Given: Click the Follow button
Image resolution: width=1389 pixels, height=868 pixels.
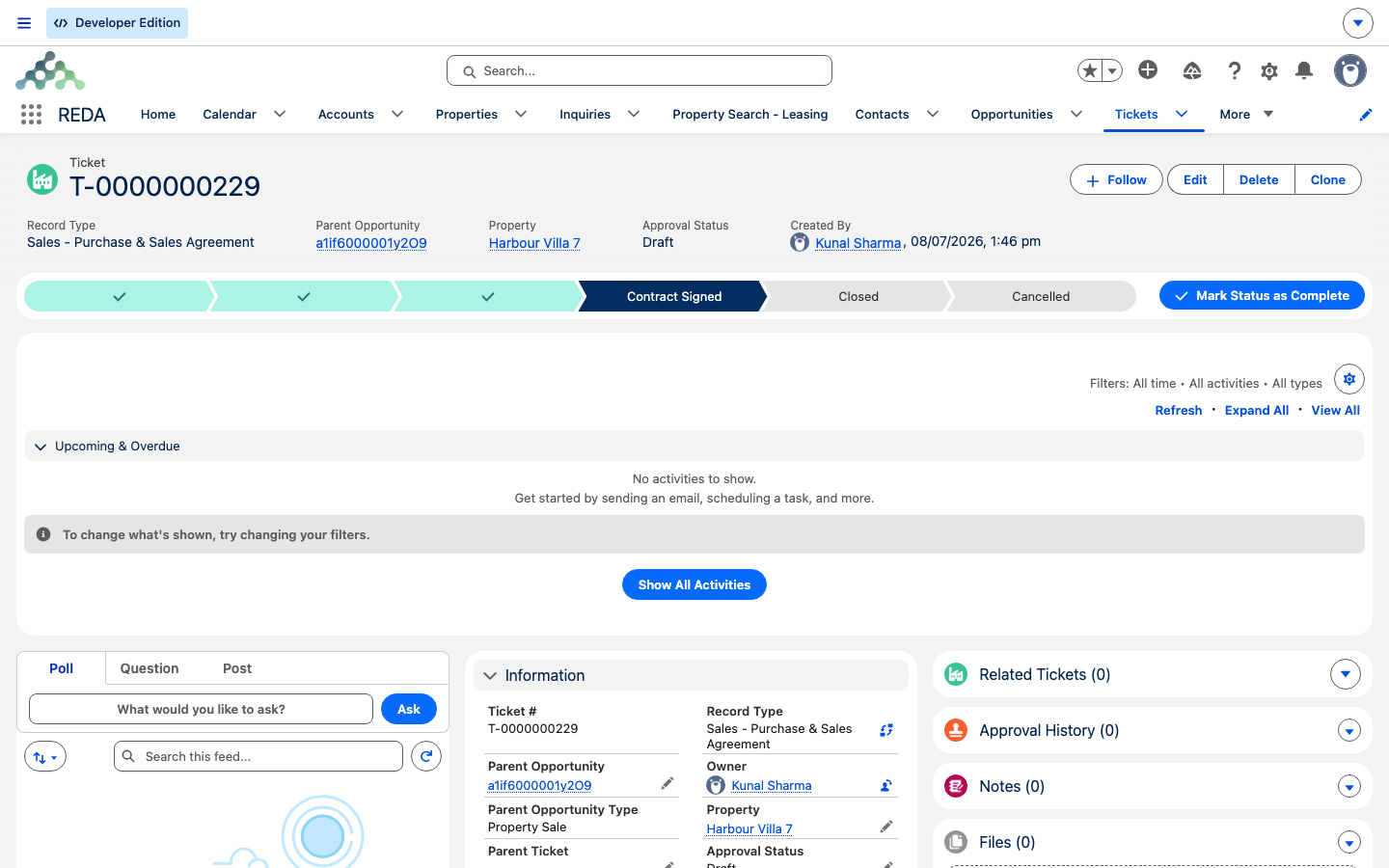Looking at the screenshot, I should [x=1116, y=179].
